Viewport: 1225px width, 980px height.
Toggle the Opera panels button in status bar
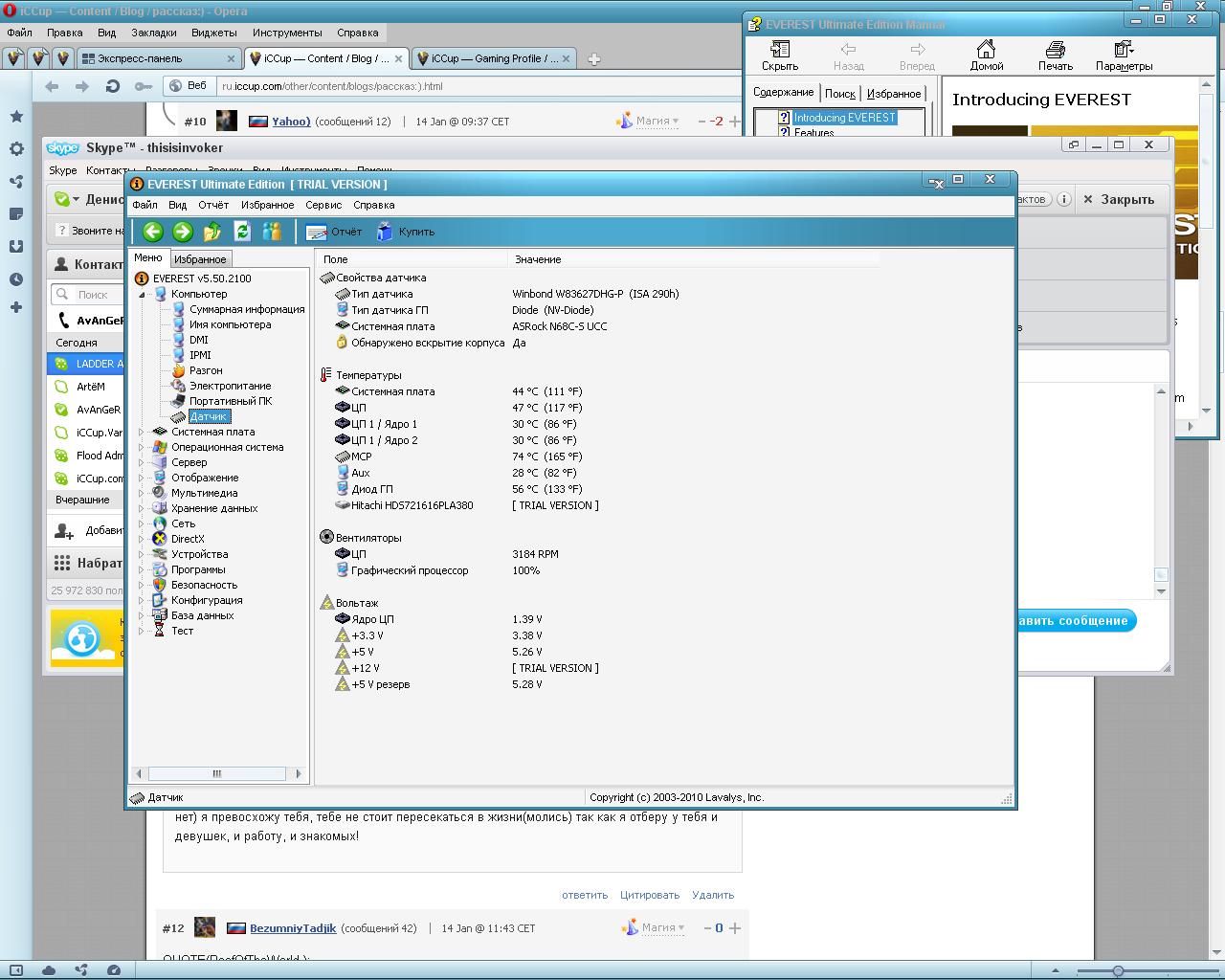(x=16, y=970)
